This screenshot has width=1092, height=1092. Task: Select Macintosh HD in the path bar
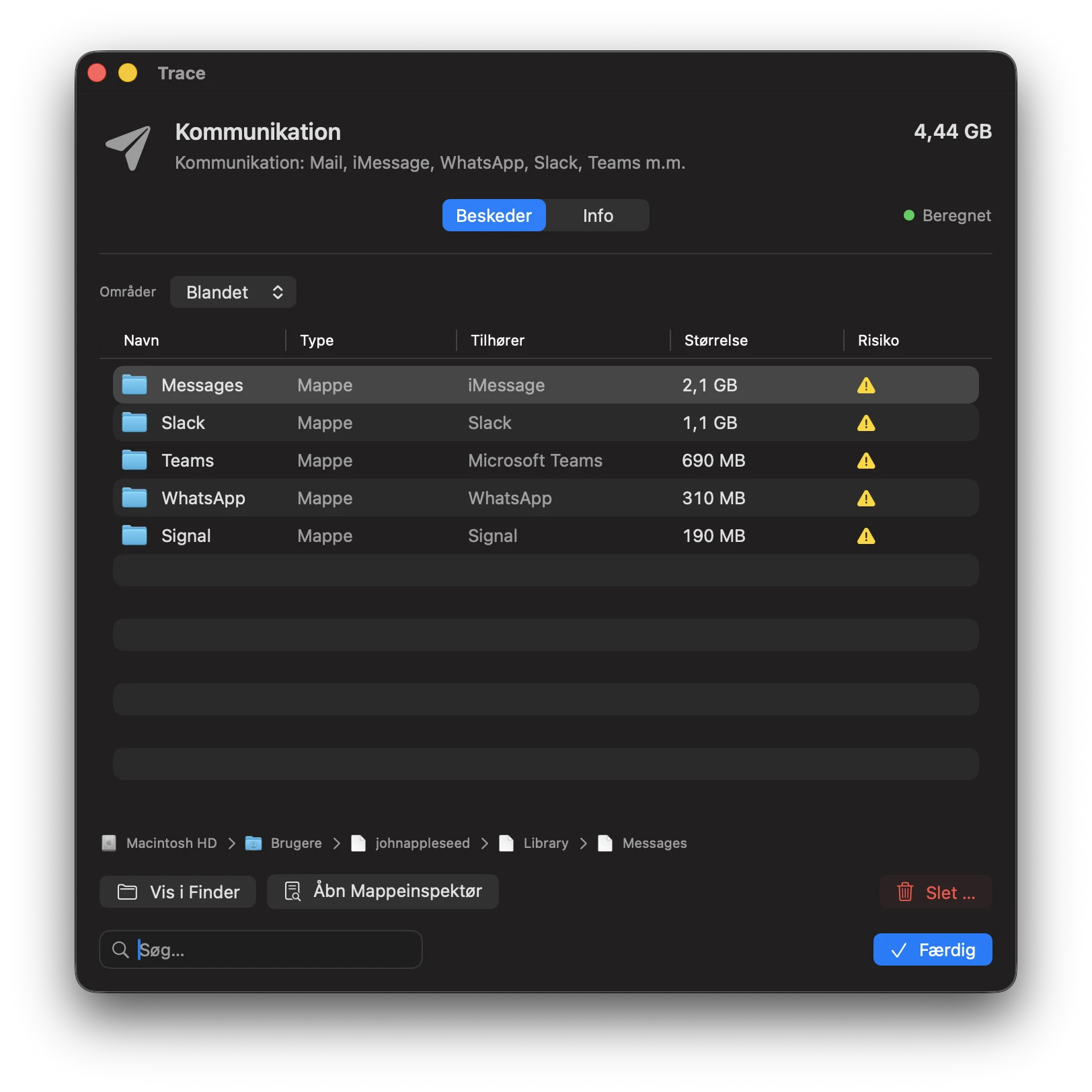click(x=171, y=843)
